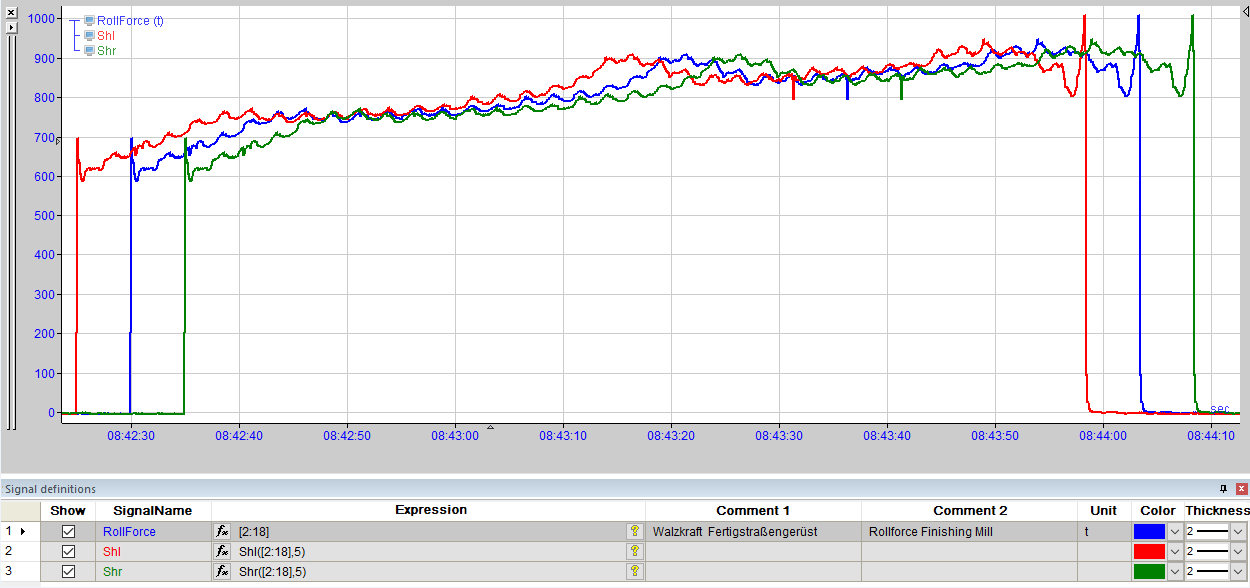Click the red color swatch for Shl

pyautogui.click(x=1150, y=551)
